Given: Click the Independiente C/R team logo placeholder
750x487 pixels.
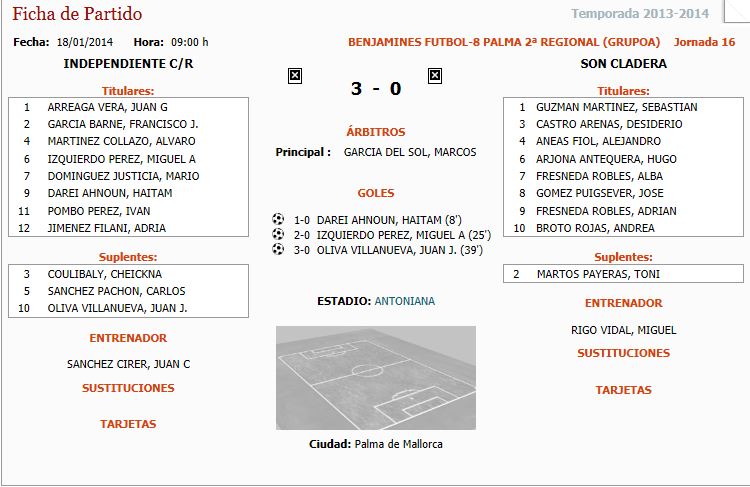Looking at the screenshot, I should point(295,76).
